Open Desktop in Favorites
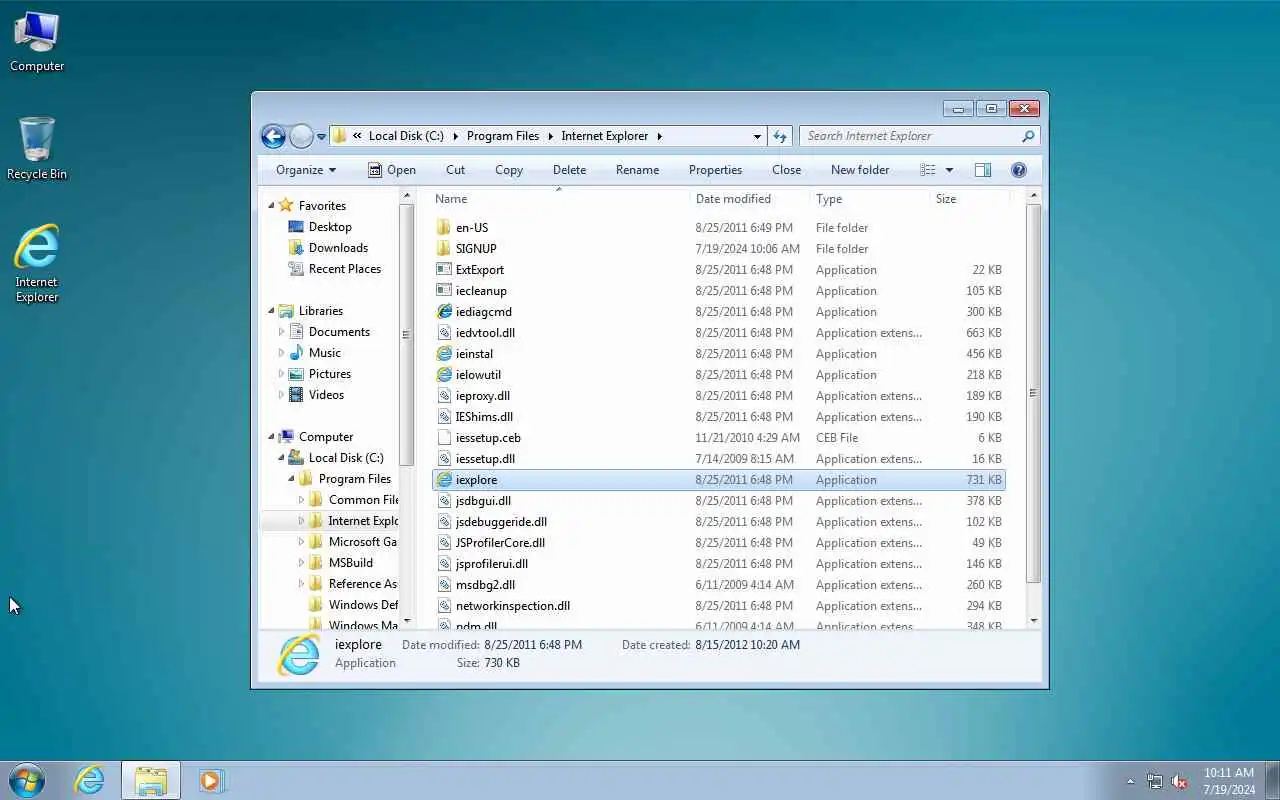The image size is (1280, 800). (x=330, y=227)
